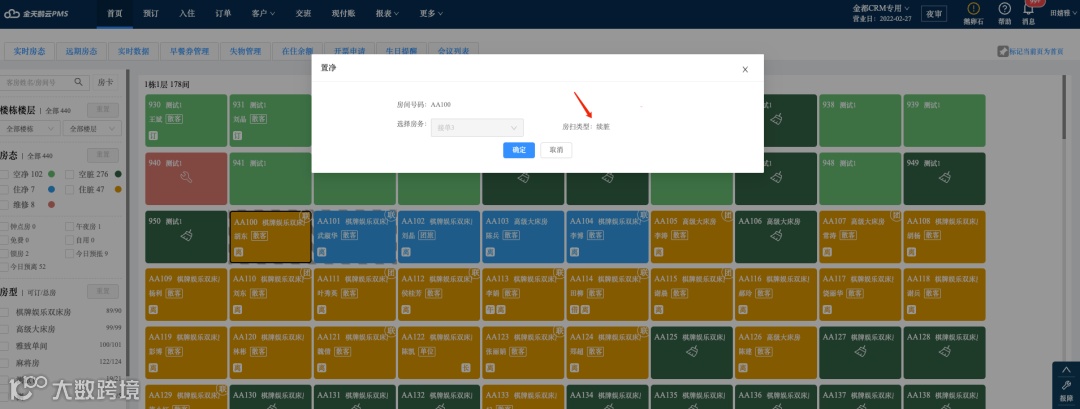Click the 长 tag on room AA122
The height and width of the screenshot is (409, 1080).
pyautogui.click(x=466, y=368)
